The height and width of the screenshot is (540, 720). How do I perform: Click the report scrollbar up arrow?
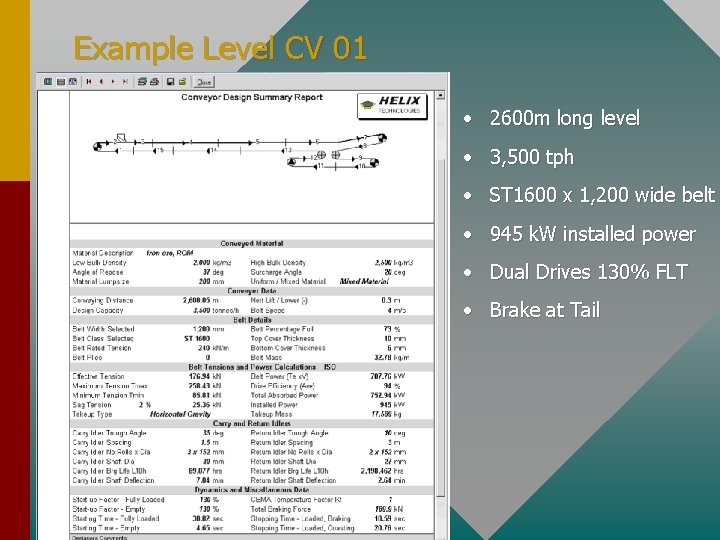[440, 96]
